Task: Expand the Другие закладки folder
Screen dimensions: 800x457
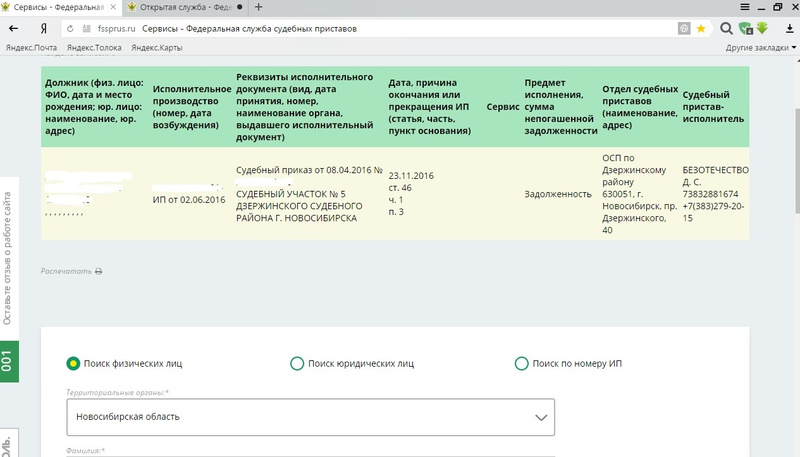Action: [x=760, y=47]
